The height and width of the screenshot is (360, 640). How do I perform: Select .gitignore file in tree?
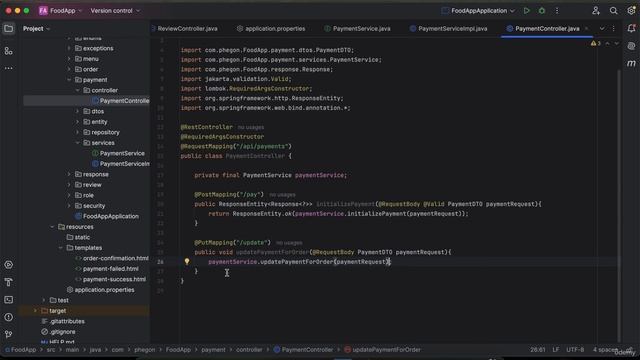62,332
